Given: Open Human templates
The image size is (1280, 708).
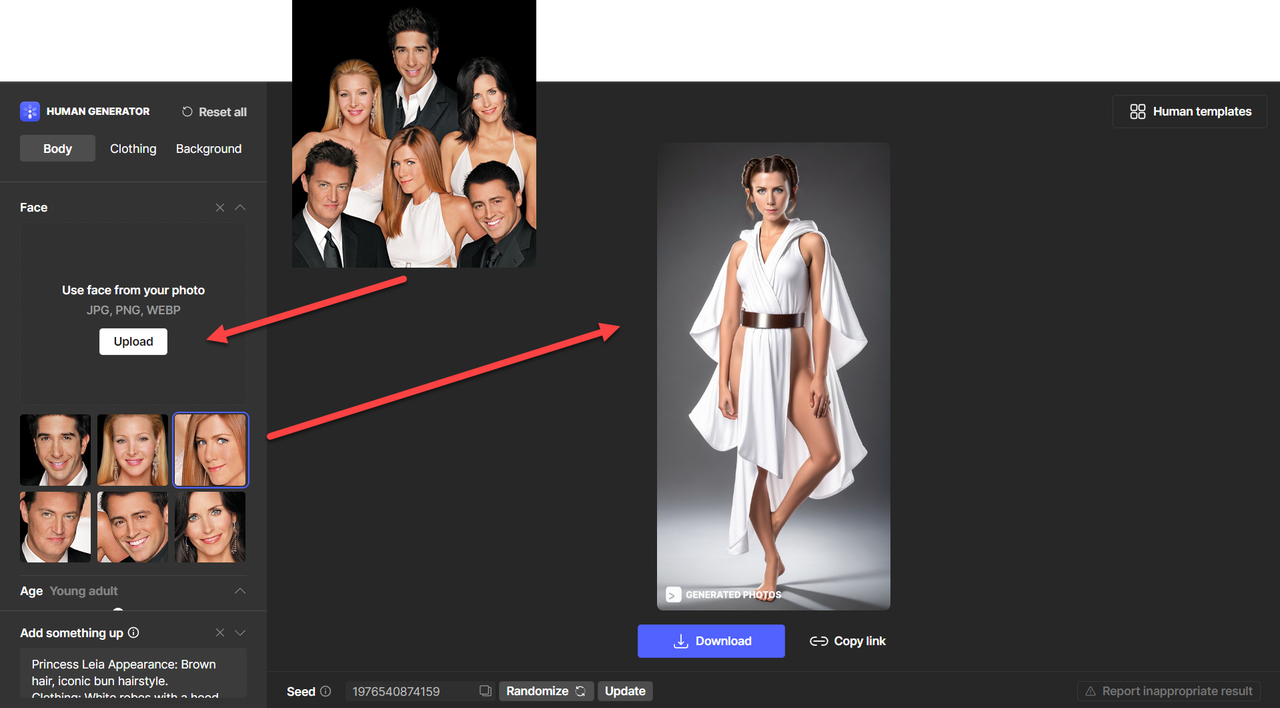Looking at the screenshot, I should point(1190,111).
